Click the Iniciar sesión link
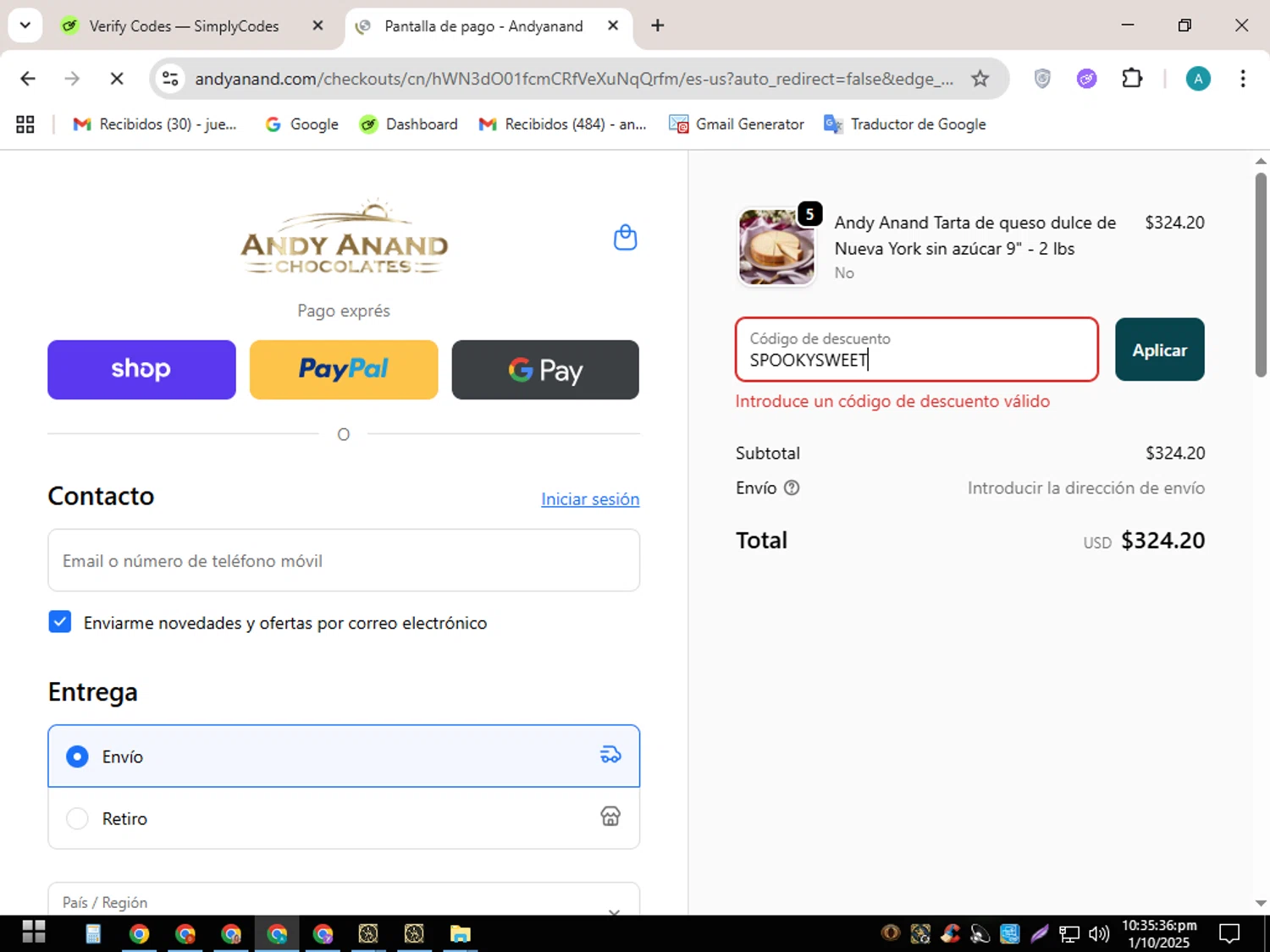This screenshot has width=1270, height=952. coord(590,499)
